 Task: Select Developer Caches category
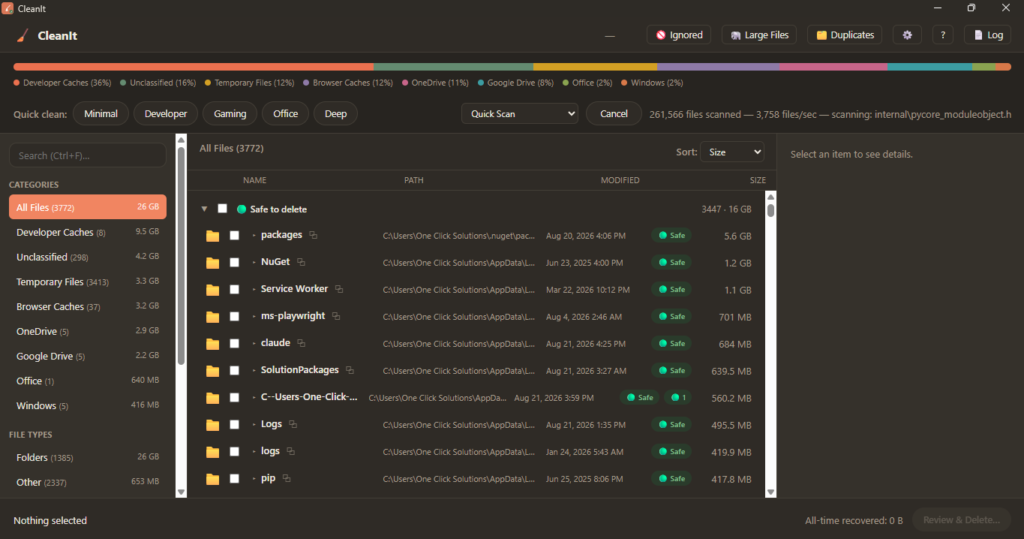coord(88,232)
